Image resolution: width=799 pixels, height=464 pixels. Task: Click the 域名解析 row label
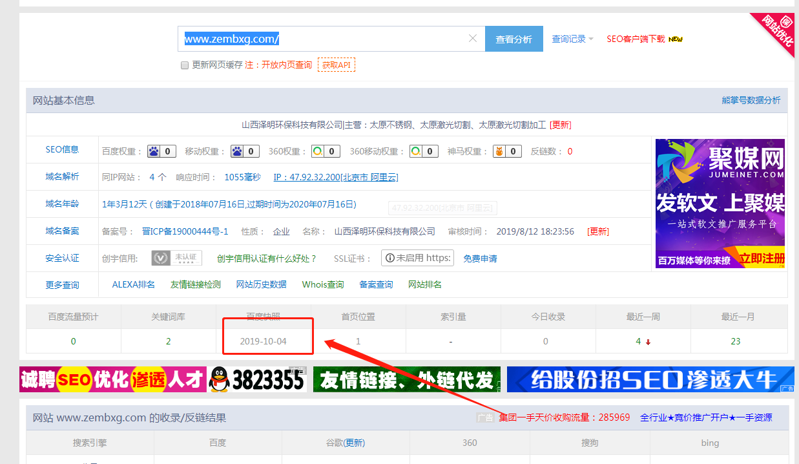[x=62, y=177]
